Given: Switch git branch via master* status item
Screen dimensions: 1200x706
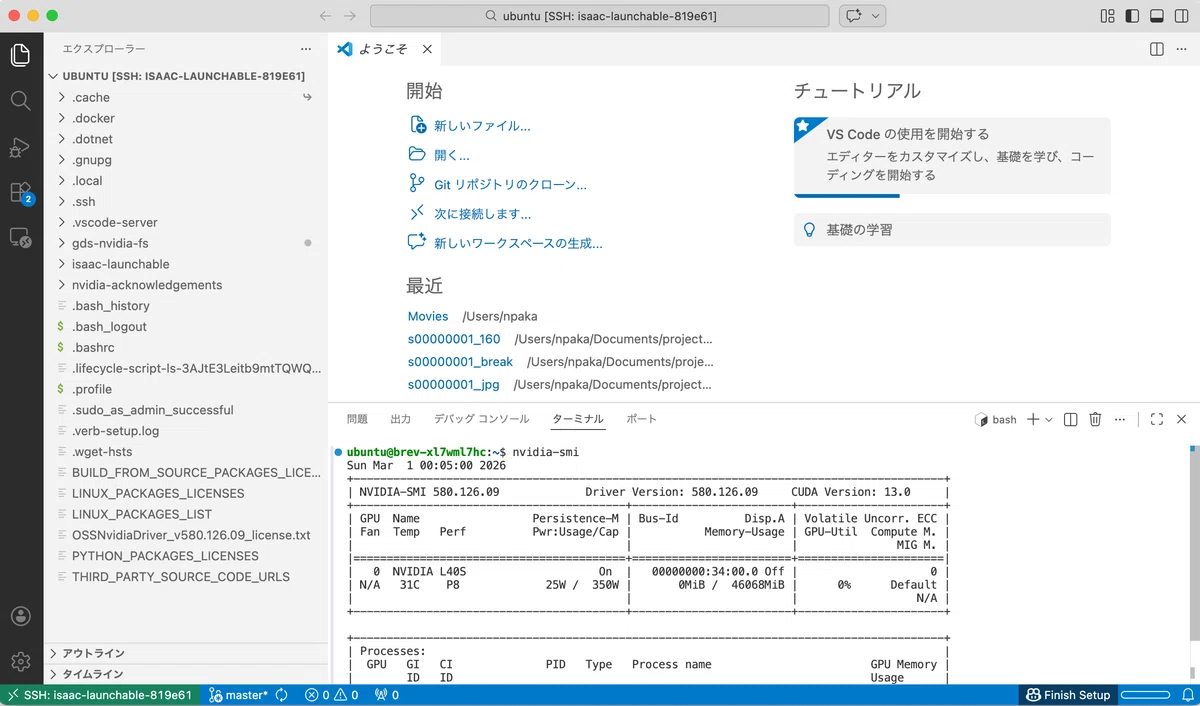Looking at the screenshot, I should pos(238,695).
